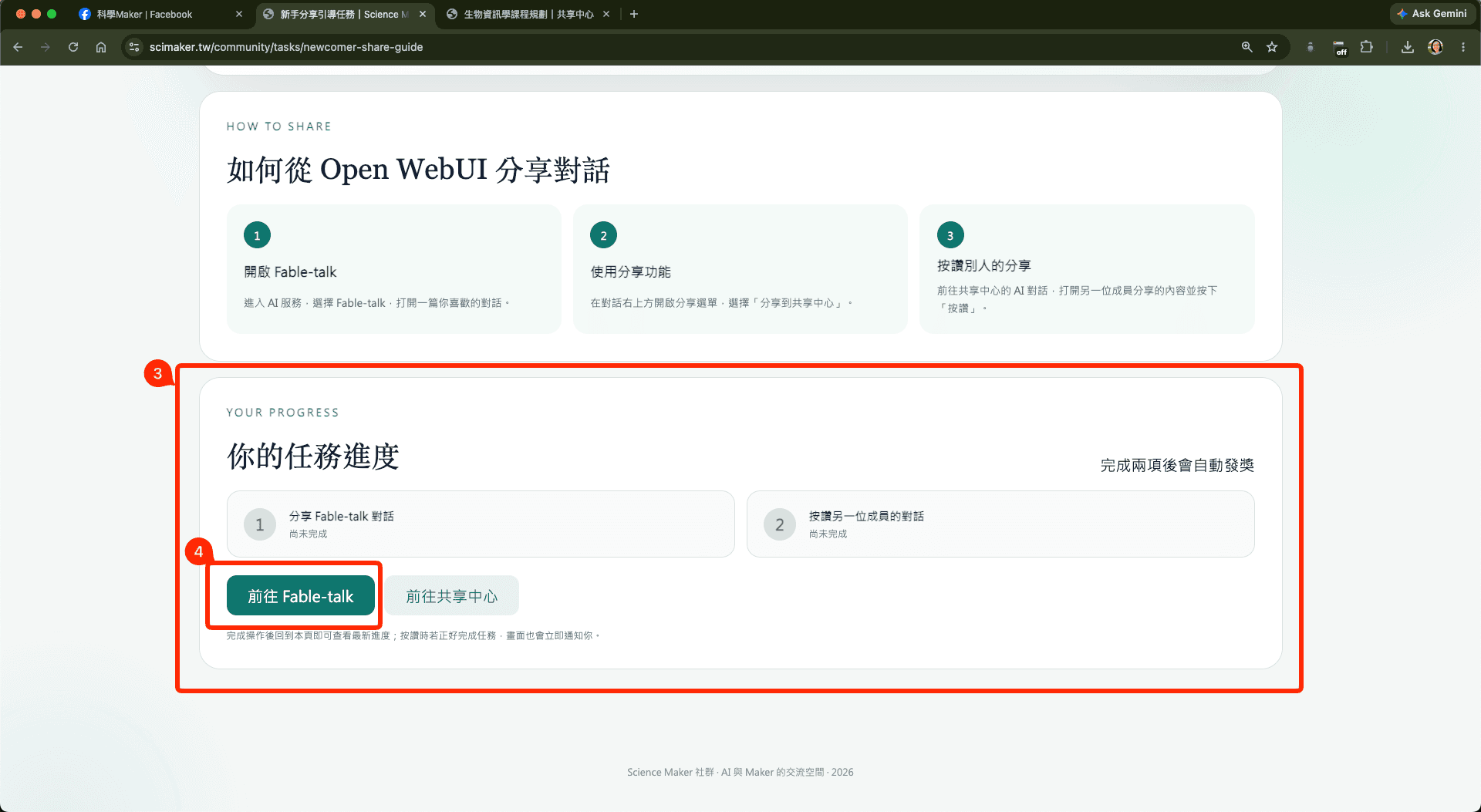The image size is (1481, 812).
Task: Click the extension icon marked off
Action: (1340, 48)
